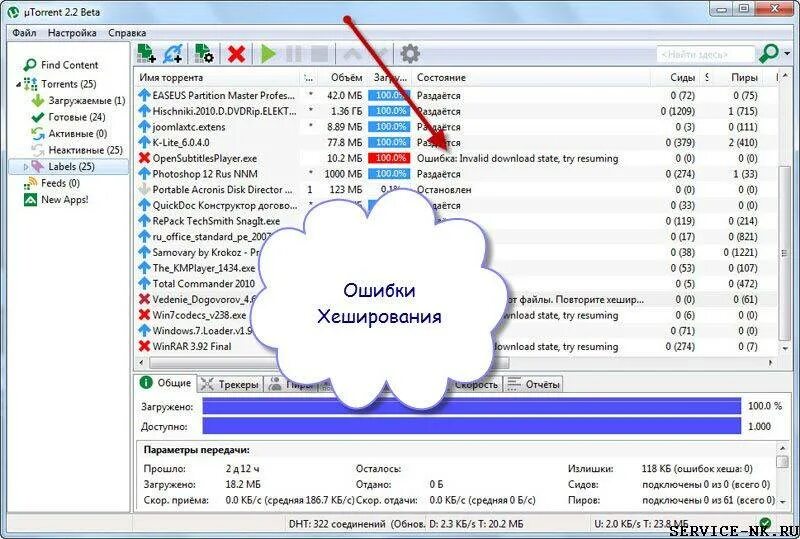The width and height of the screenshot is (800, 539).
Task: Click the Add Torrent toolbar icon
Action: (146, 54)
